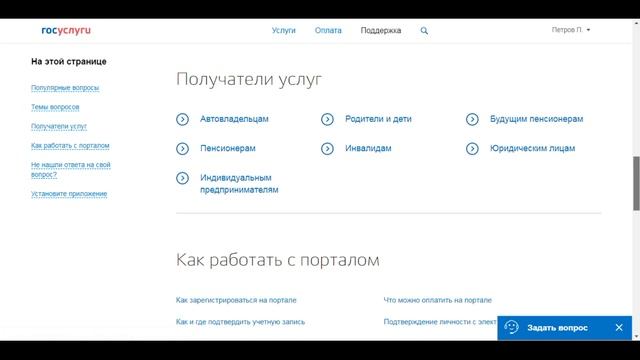Viewport: 640px width, 360px height.
Task: Click arrow icon beside Инвалидам
Action: 327,149
